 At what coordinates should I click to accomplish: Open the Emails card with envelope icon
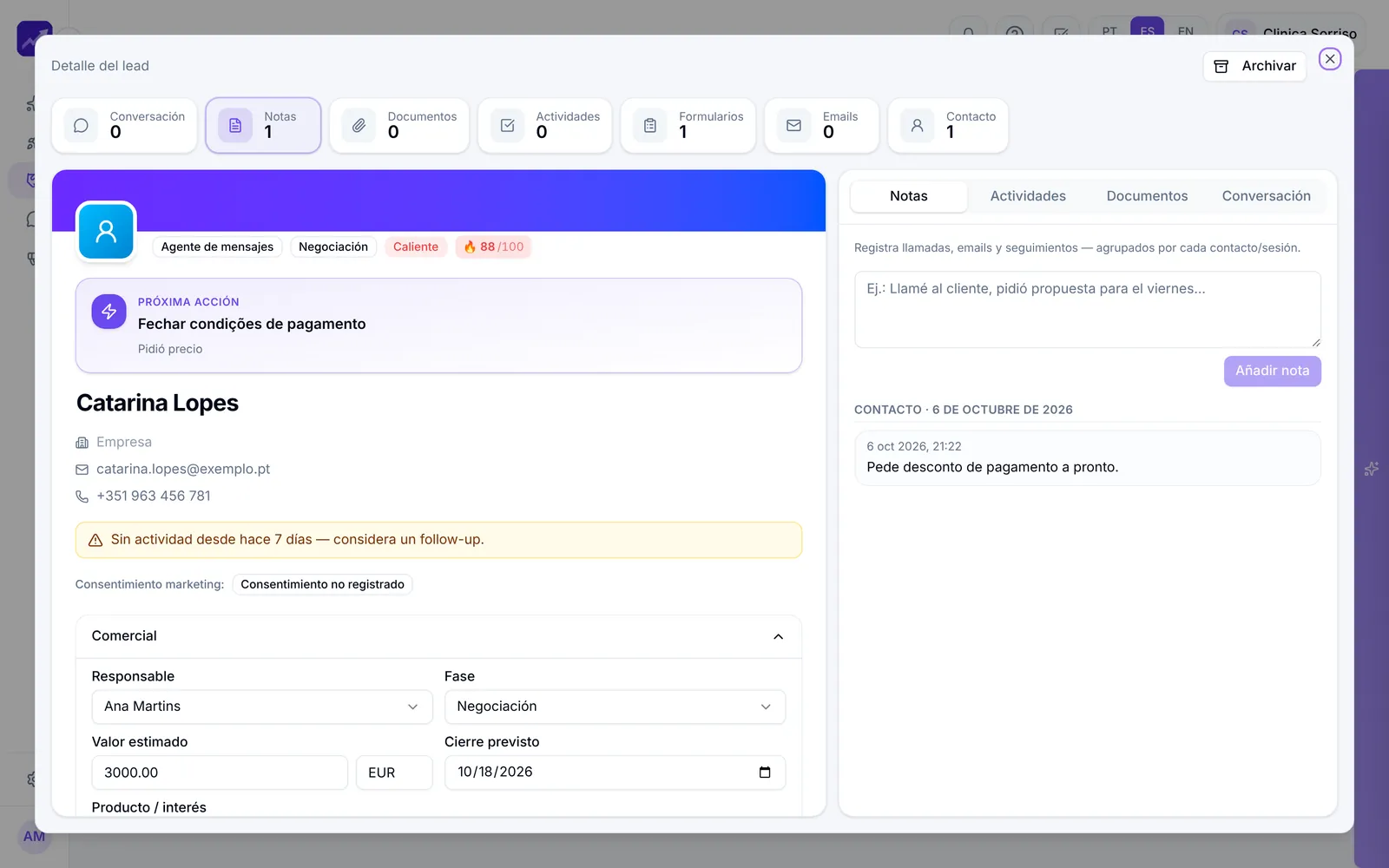point(822,126)
